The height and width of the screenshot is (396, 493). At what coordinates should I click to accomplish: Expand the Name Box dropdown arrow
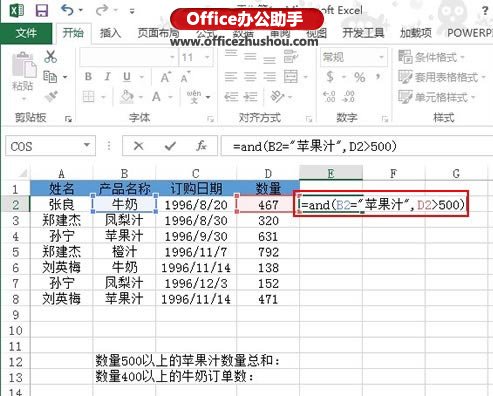tap(87, 145)
